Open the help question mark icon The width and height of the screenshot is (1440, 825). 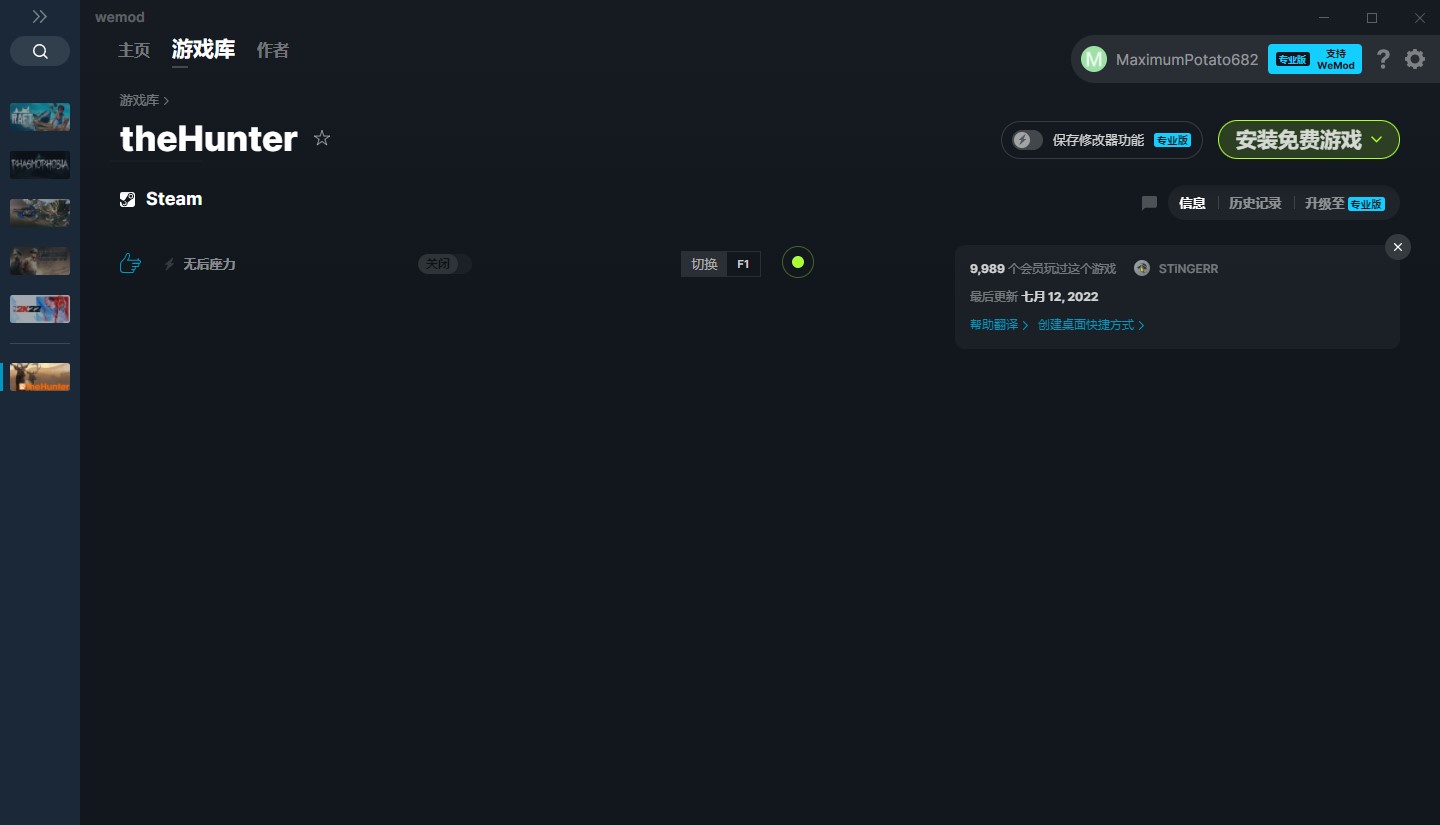coord(1383,59)
